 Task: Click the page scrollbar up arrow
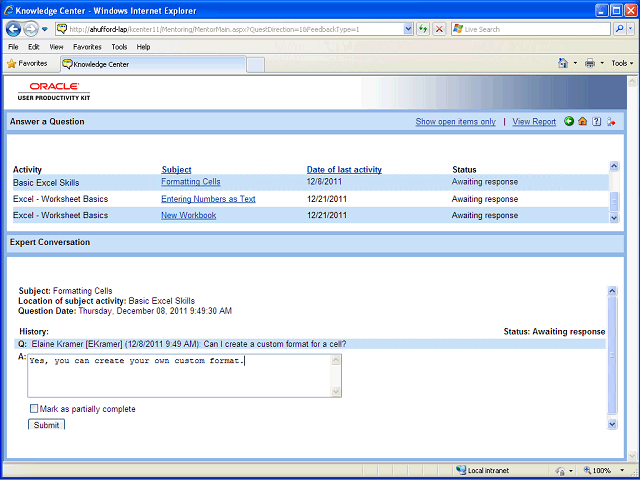tap(632, 81)
